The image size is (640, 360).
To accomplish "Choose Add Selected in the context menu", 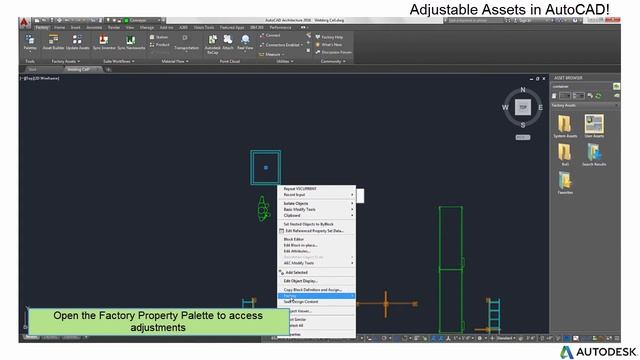I will 316,272.
